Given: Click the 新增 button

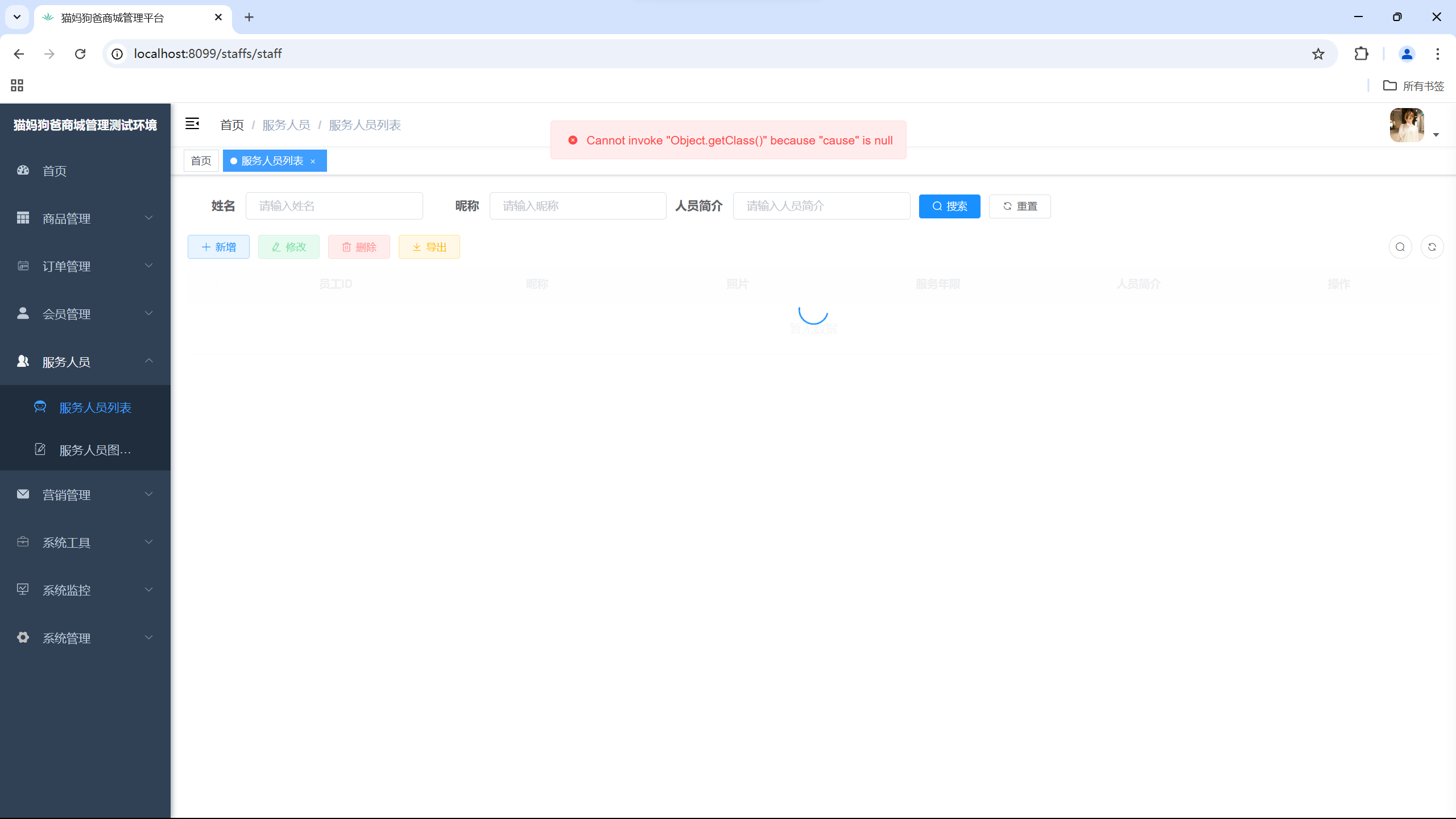Looking at the screenshot, I should pos(218,247).
